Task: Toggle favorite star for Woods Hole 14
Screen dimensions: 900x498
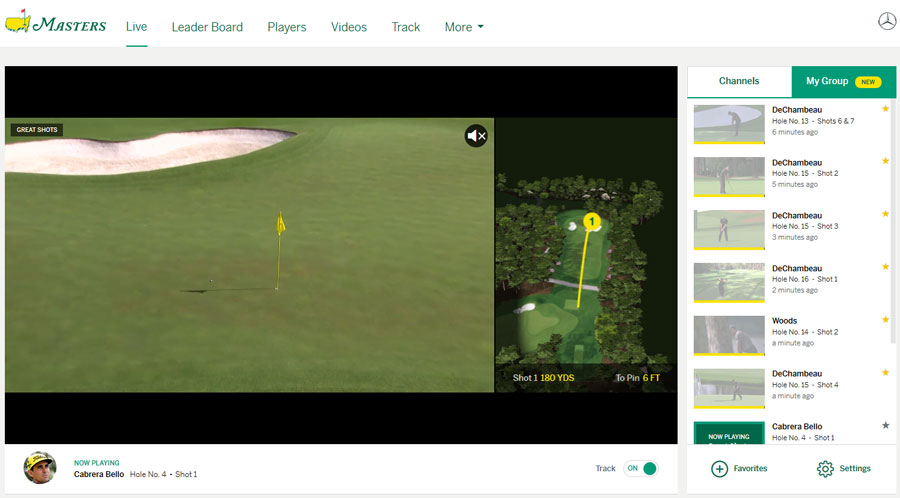Action: tap(886, 320)
